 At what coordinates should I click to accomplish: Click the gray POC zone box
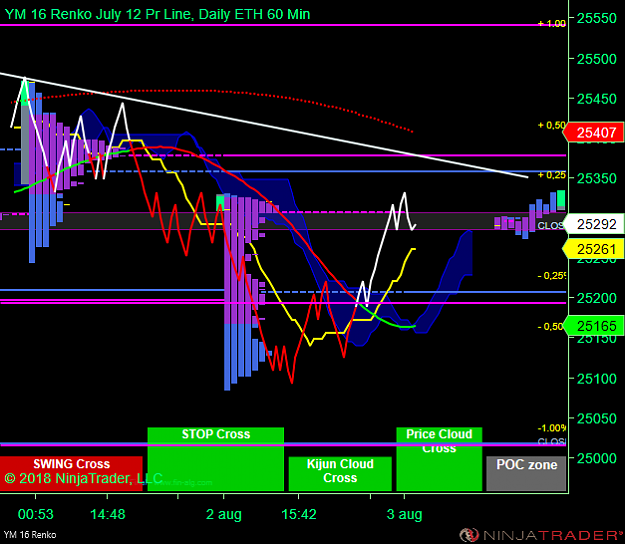pyautogui.click(x=526, y=473)
